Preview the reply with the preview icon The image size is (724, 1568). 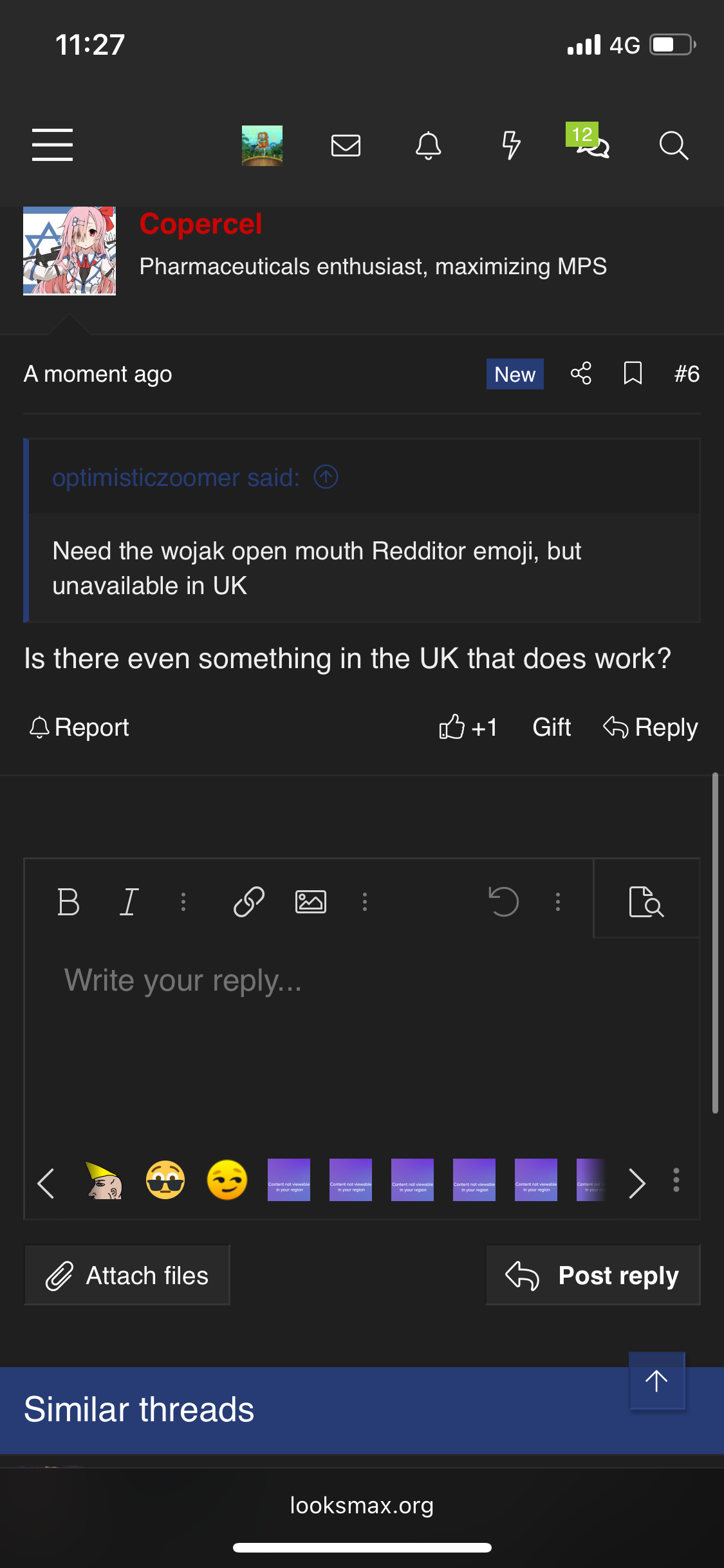coord(645,901)
